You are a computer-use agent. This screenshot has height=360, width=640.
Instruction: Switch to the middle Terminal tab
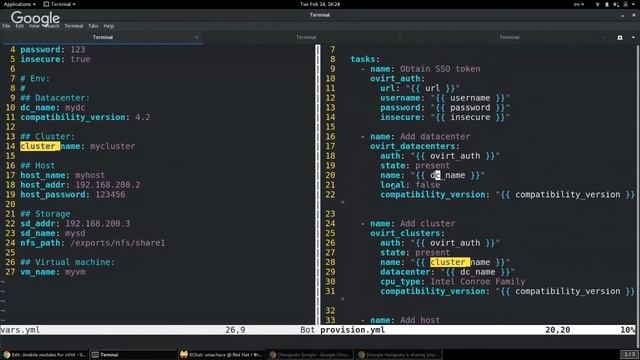[x=306, y=37]
